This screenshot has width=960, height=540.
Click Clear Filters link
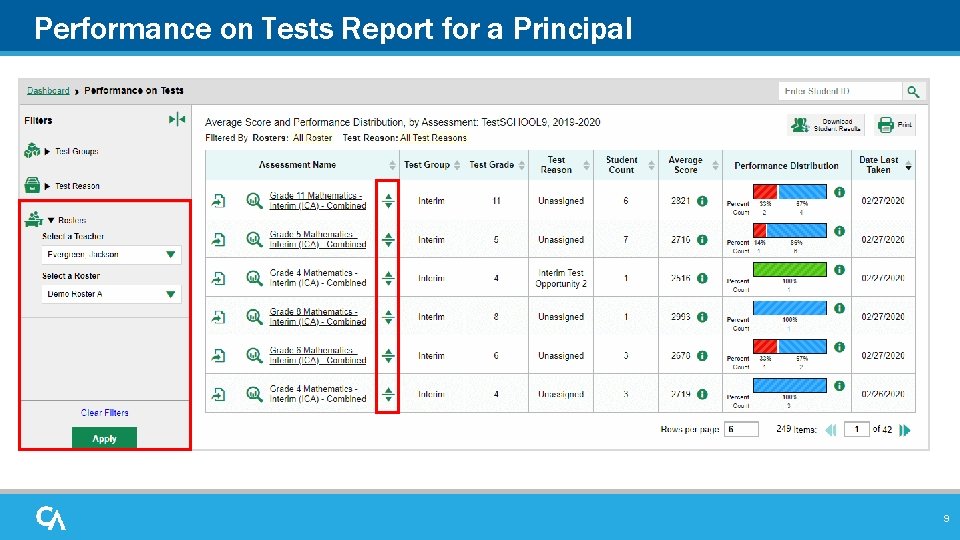tap(105, 413)
